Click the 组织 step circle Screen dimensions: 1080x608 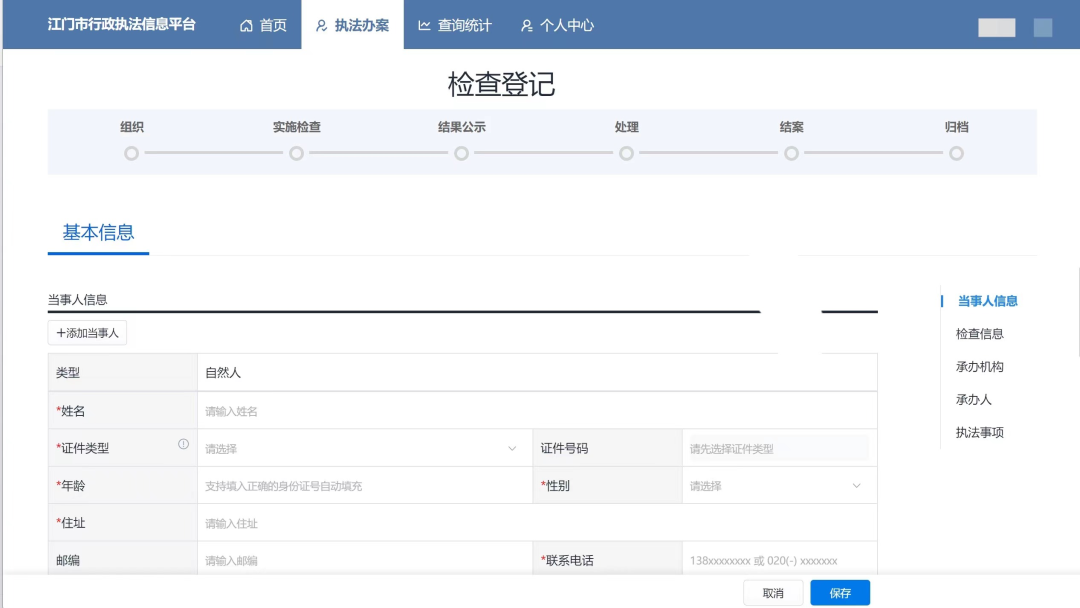pos(130,154)
